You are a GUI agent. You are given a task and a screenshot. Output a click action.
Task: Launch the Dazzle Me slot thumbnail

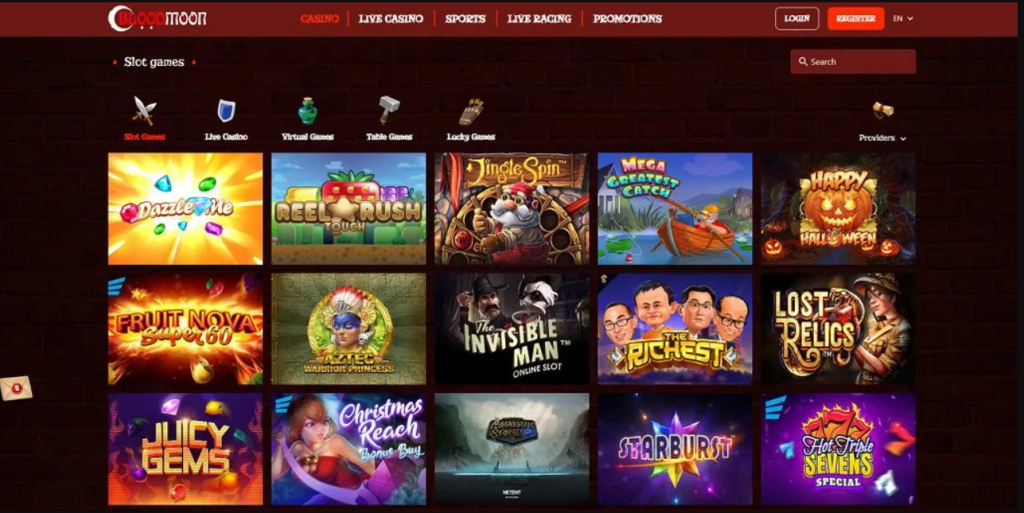(x=185, y=208)
